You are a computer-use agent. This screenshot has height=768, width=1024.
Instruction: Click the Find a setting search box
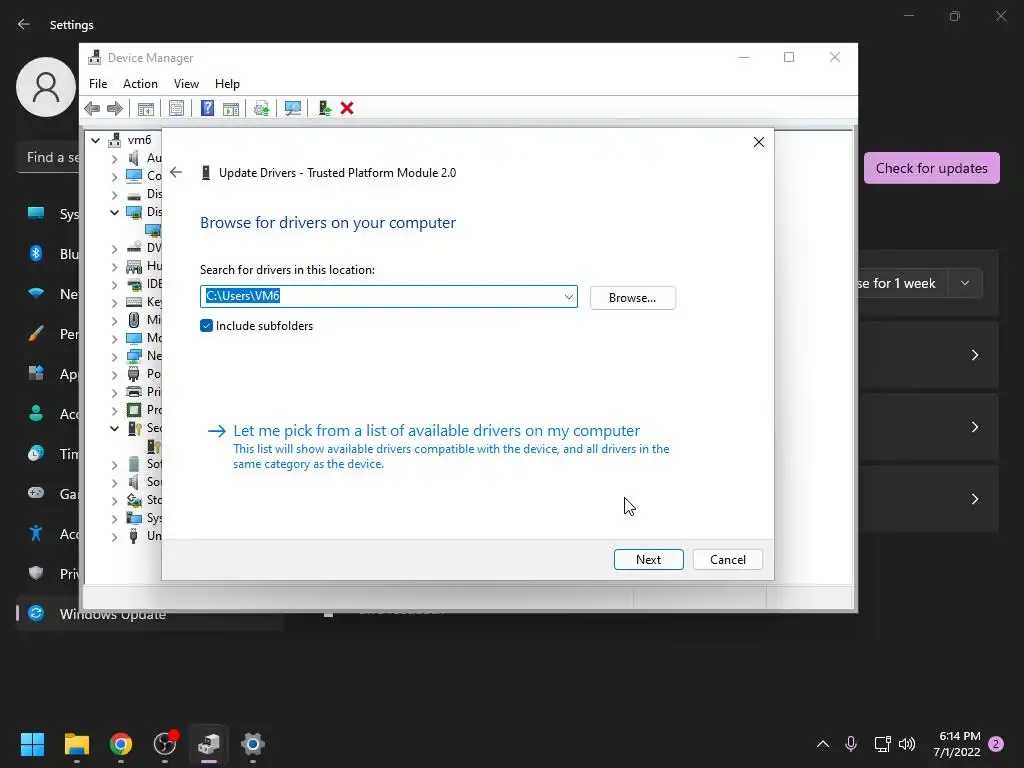click(x=49, y=157)
